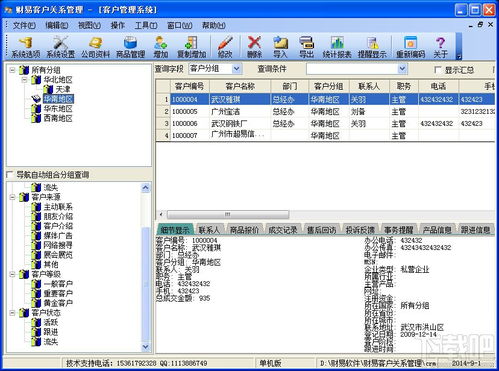Open the 提醒显示 reminder icon
This screenshot has width=499, height=371.
coord(372,47)
